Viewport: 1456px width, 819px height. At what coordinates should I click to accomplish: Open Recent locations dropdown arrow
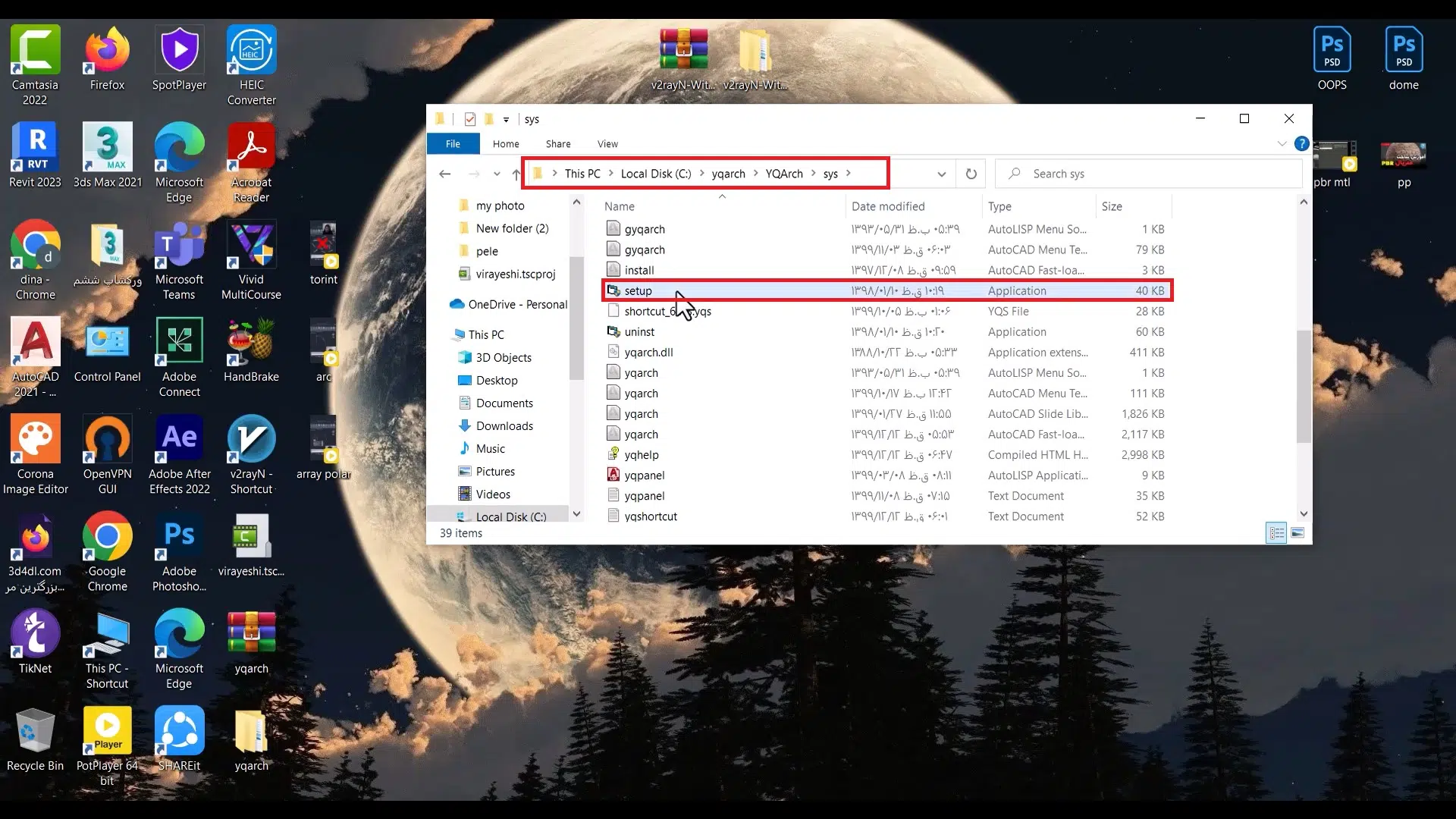[497, 174]
